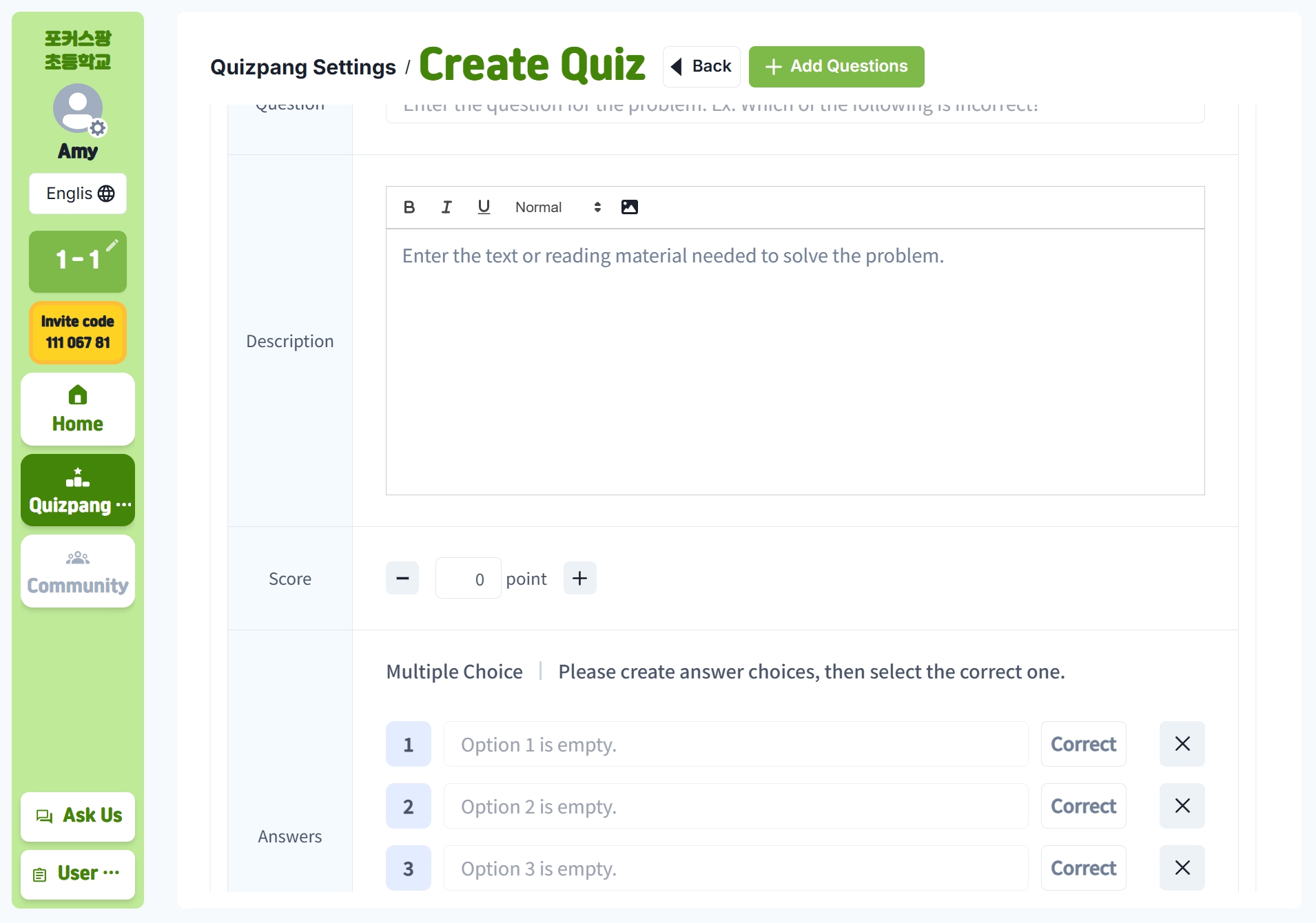Screen dimensions: 1316x923
Task: Click the Add Questions button
Action: pyautogui.click(x=836, y=67)
